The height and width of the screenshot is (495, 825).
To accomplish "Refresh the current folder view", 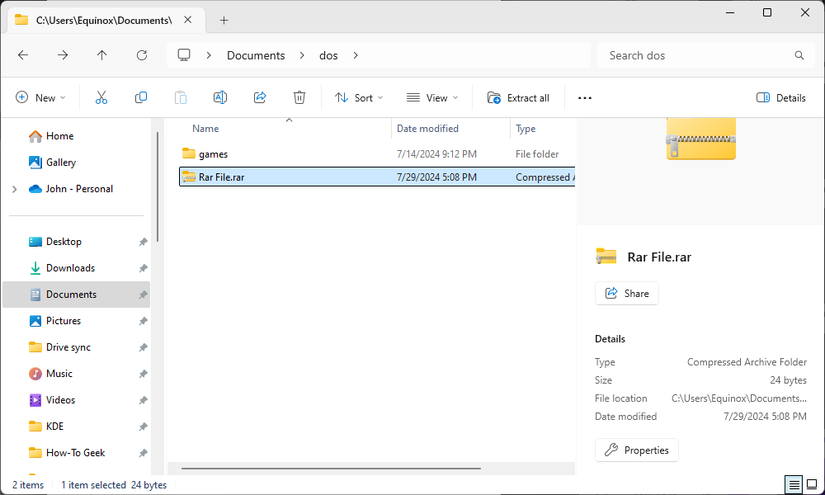I will point(142,56).
